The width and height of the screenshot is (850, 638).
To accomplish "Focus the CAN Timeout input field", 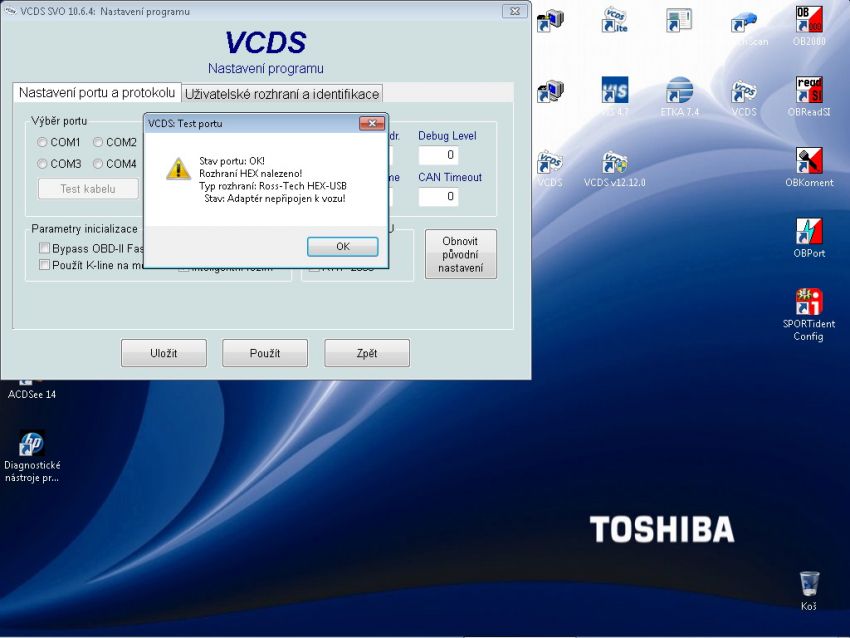I will coord(439,196).
